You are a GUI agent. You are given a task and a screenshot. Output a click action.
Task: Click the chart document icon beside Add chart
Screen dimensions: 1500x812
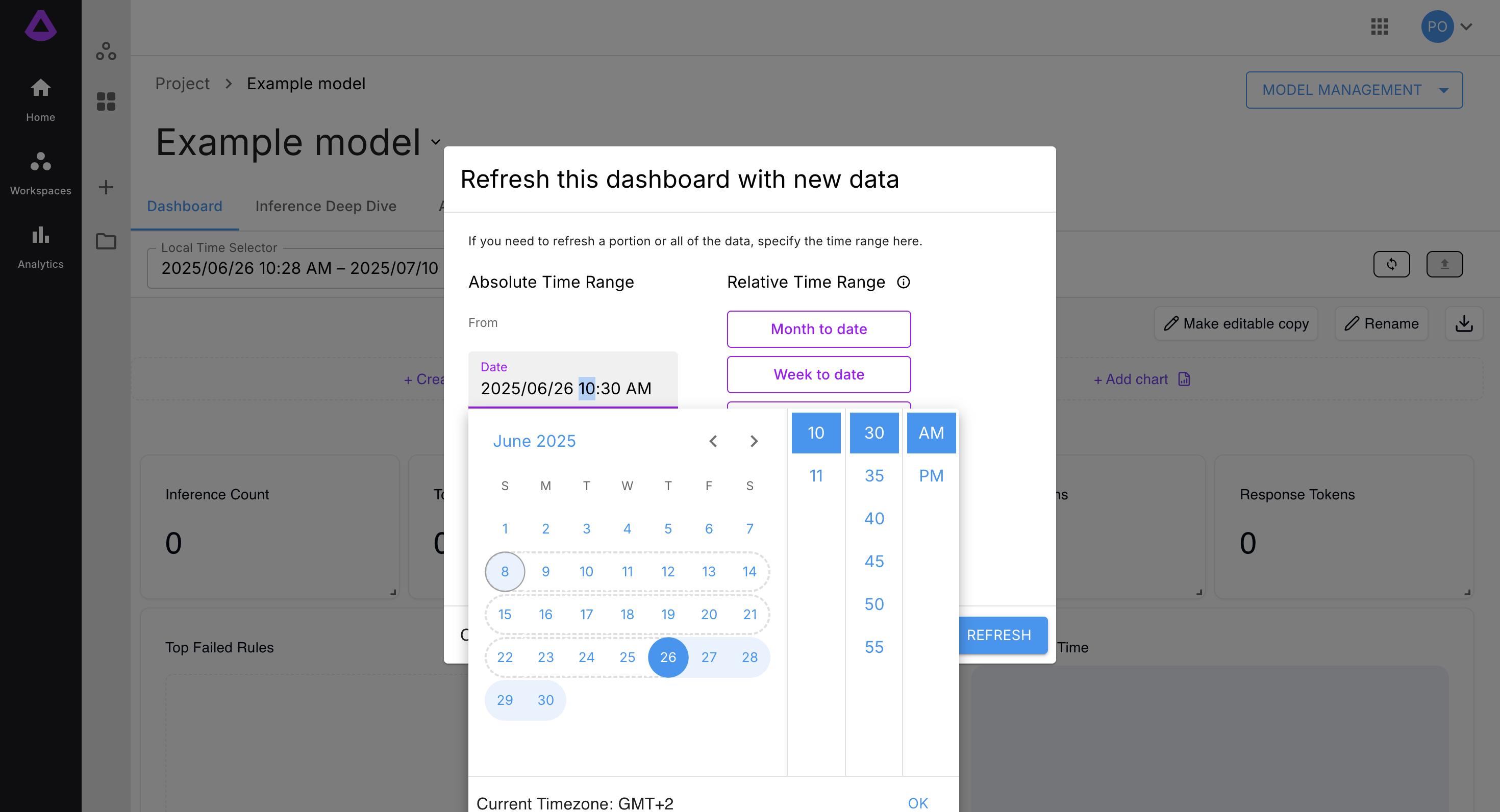tap(1184, 379)
